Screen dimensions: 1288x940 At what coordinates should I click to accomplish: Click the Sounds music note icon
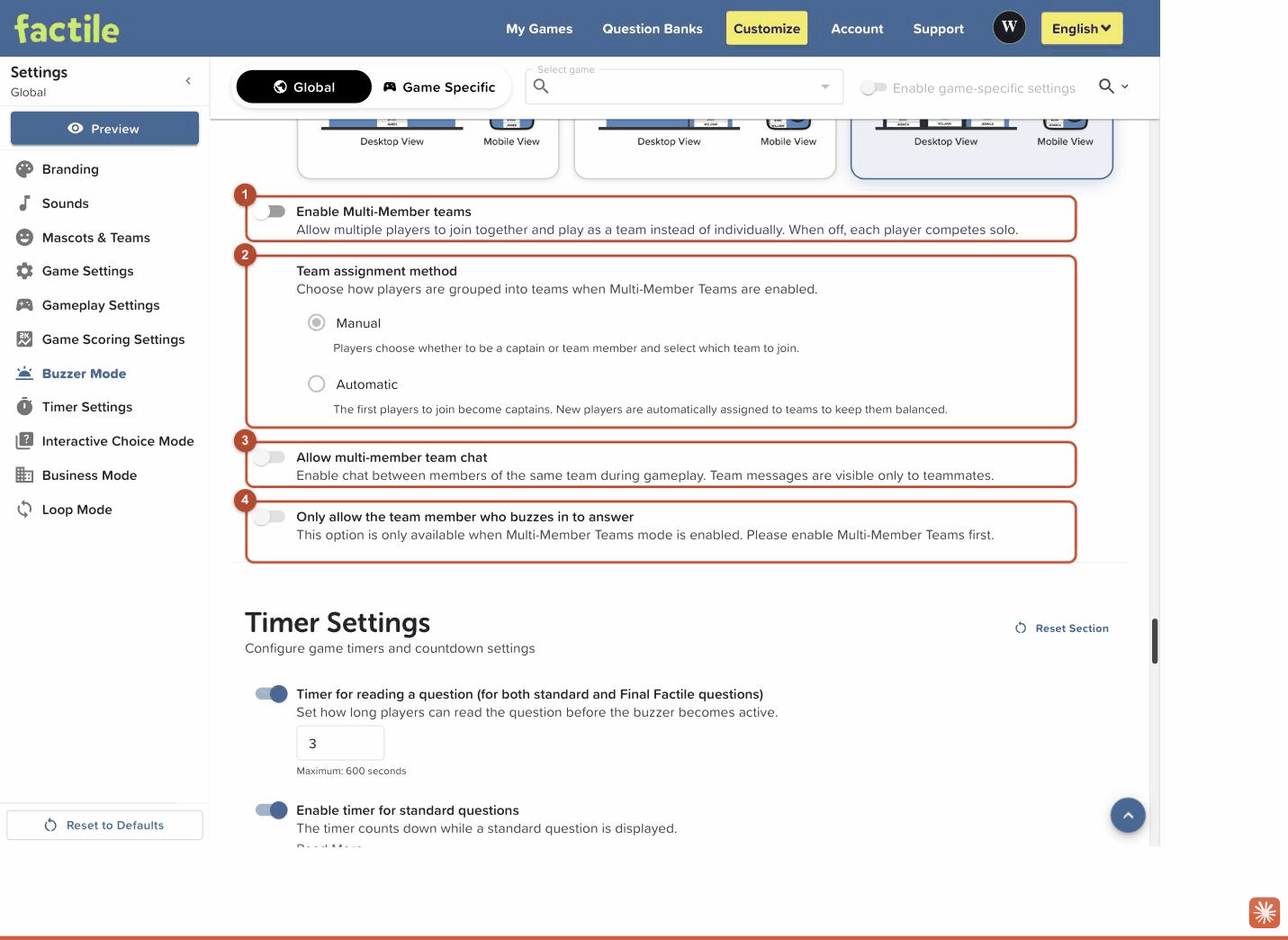(x=25, y=203)
